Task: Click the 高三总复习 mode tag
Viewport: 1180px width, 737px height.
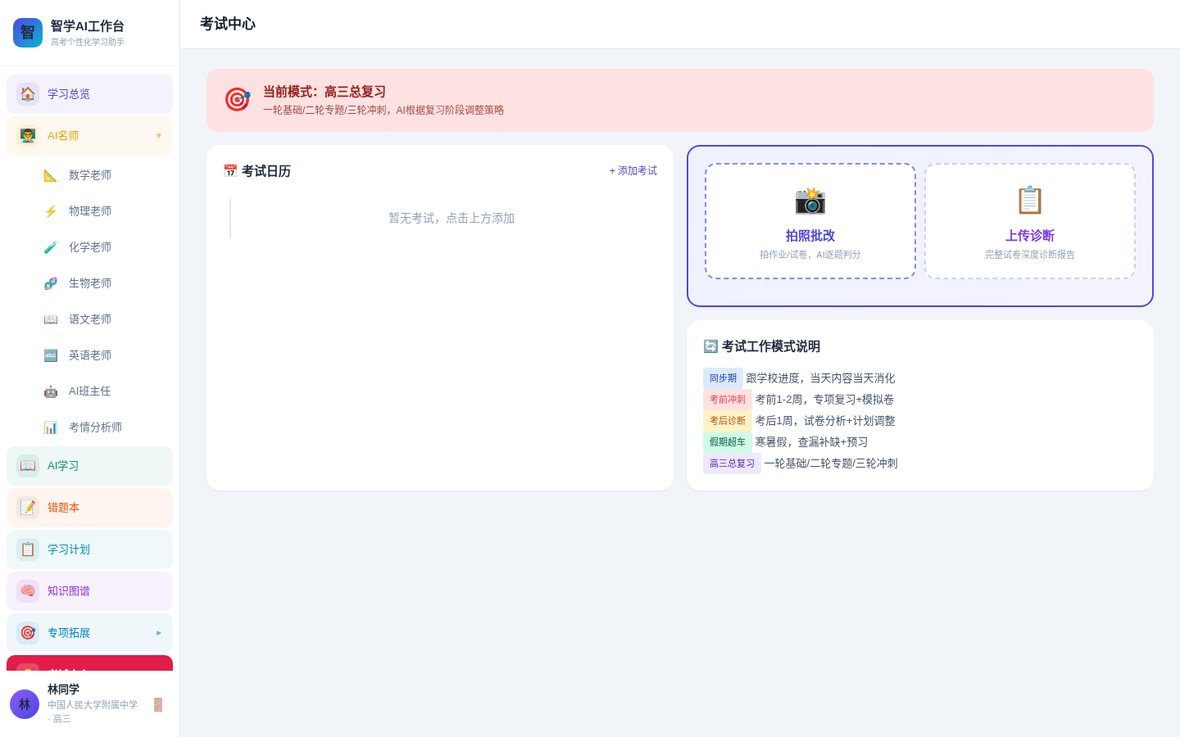Action: [731, 463]
